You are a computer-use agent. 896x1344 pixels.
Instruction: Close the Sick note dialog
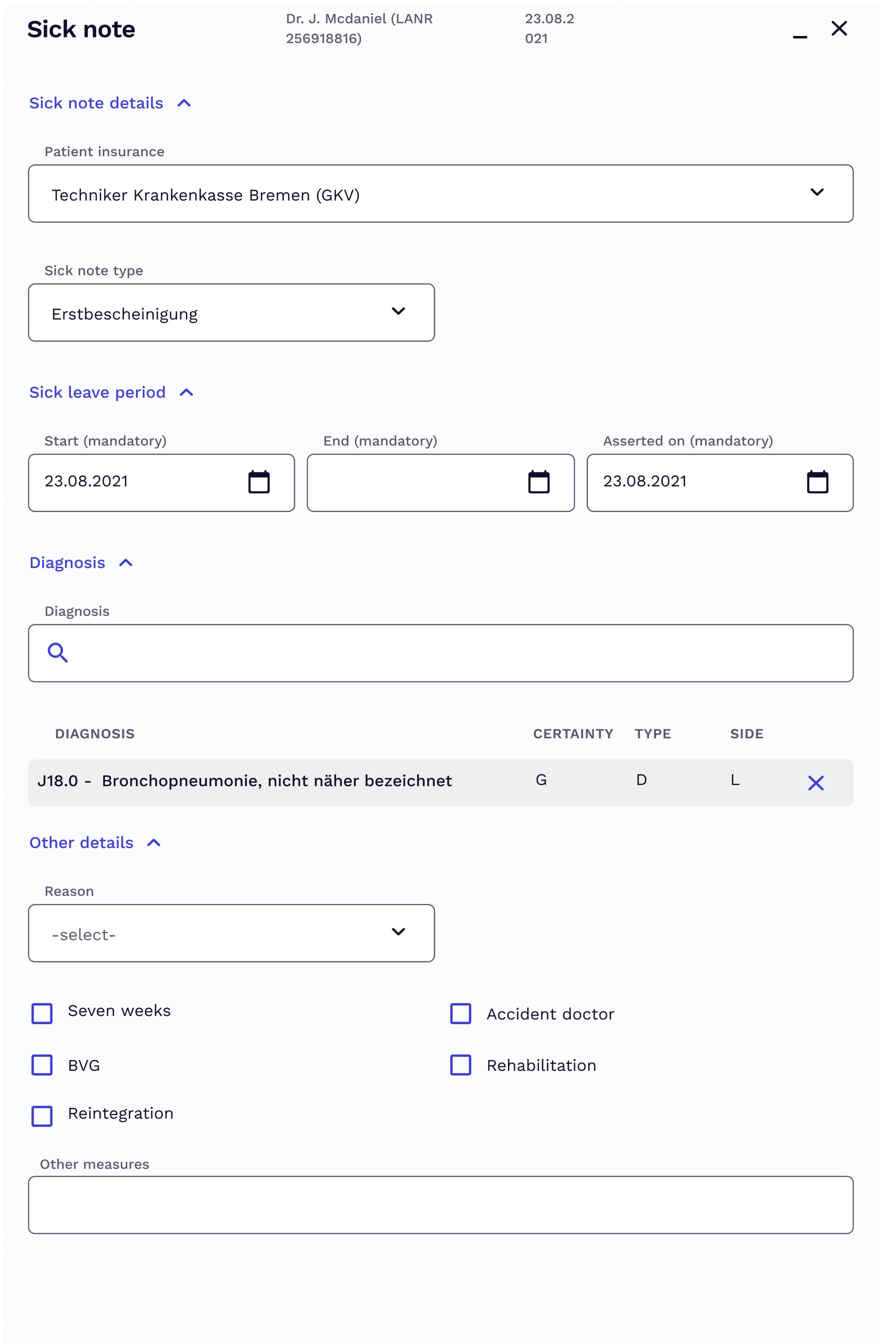tap(839, 28)
